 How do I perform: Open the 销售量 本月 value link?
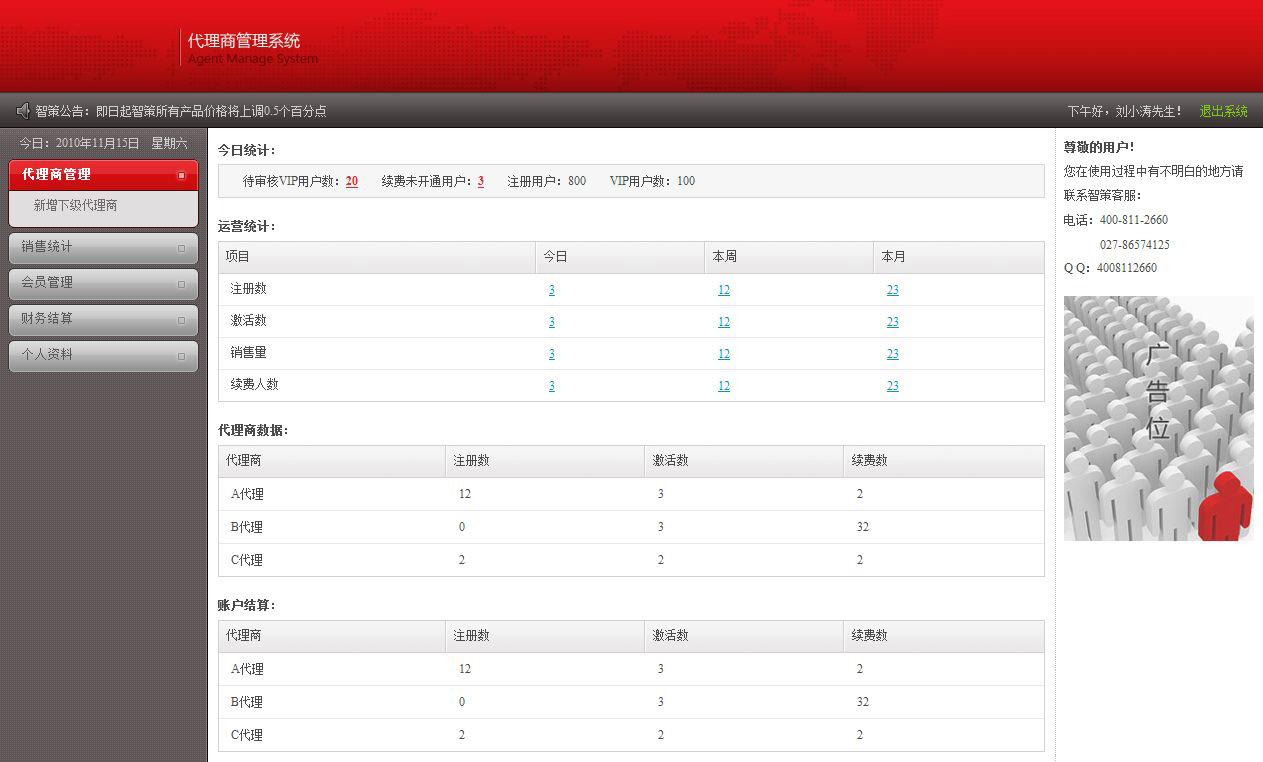(893, 354)
